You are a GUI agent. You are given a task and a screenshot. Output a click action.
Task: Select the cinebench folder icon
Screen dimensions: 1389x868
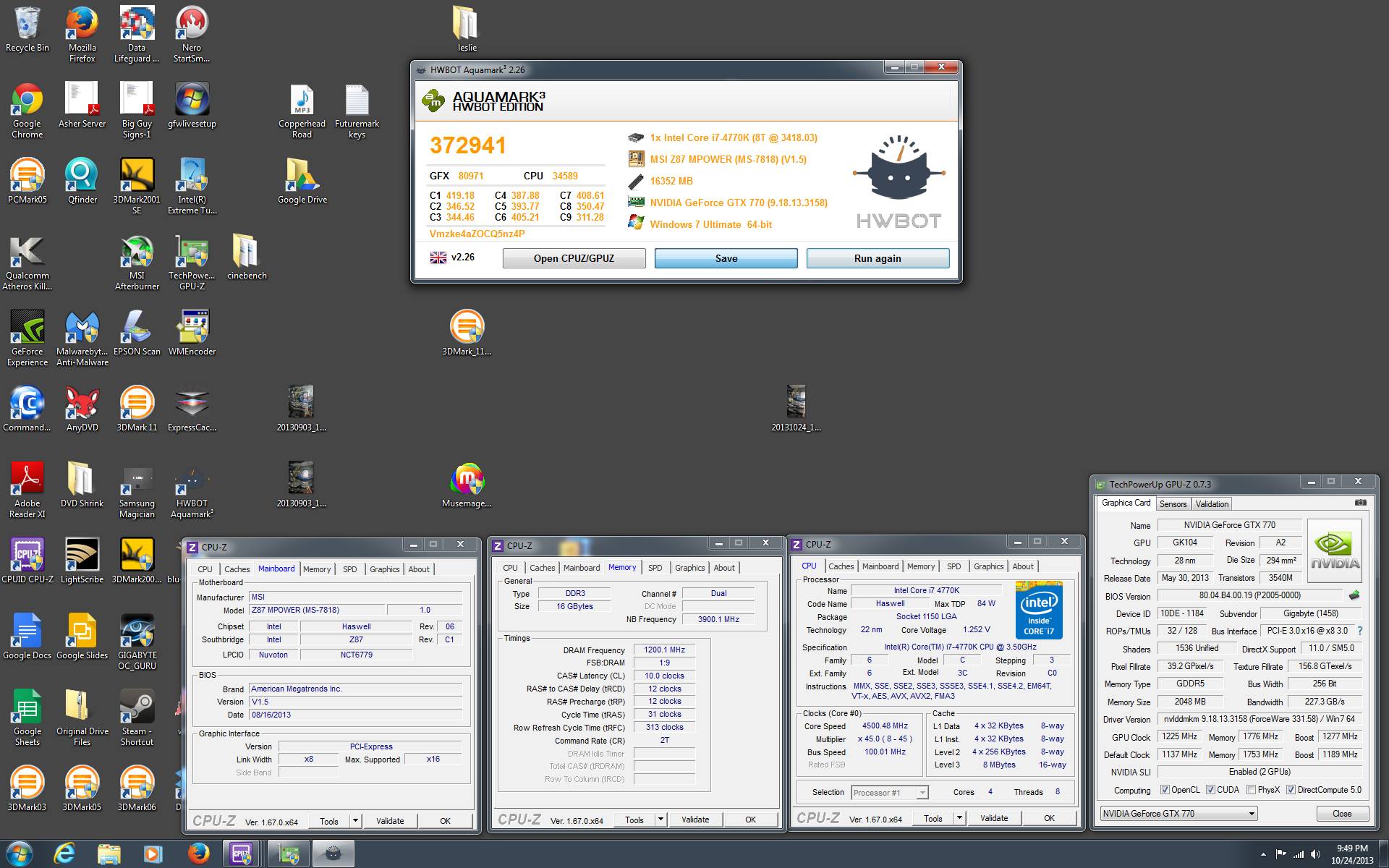pyautogui.click(x=247, y=257)
